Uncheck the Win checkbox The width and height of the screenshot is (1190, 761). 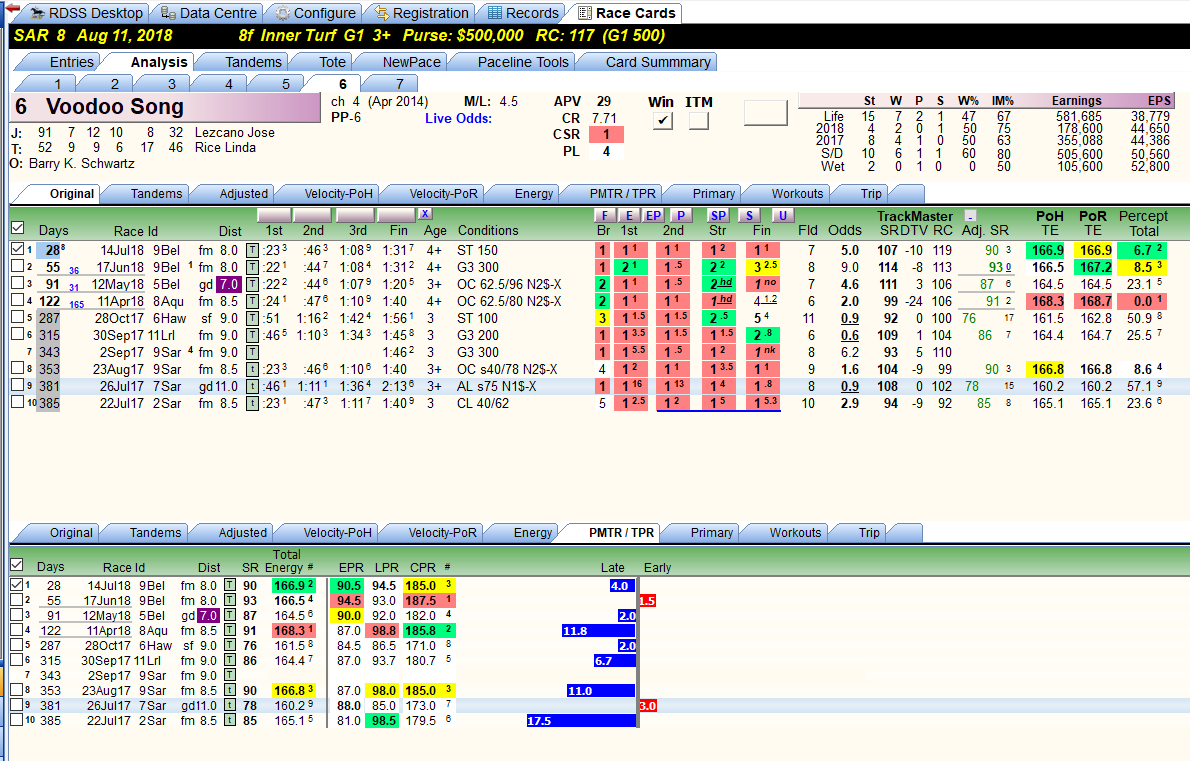click(663, 121)
